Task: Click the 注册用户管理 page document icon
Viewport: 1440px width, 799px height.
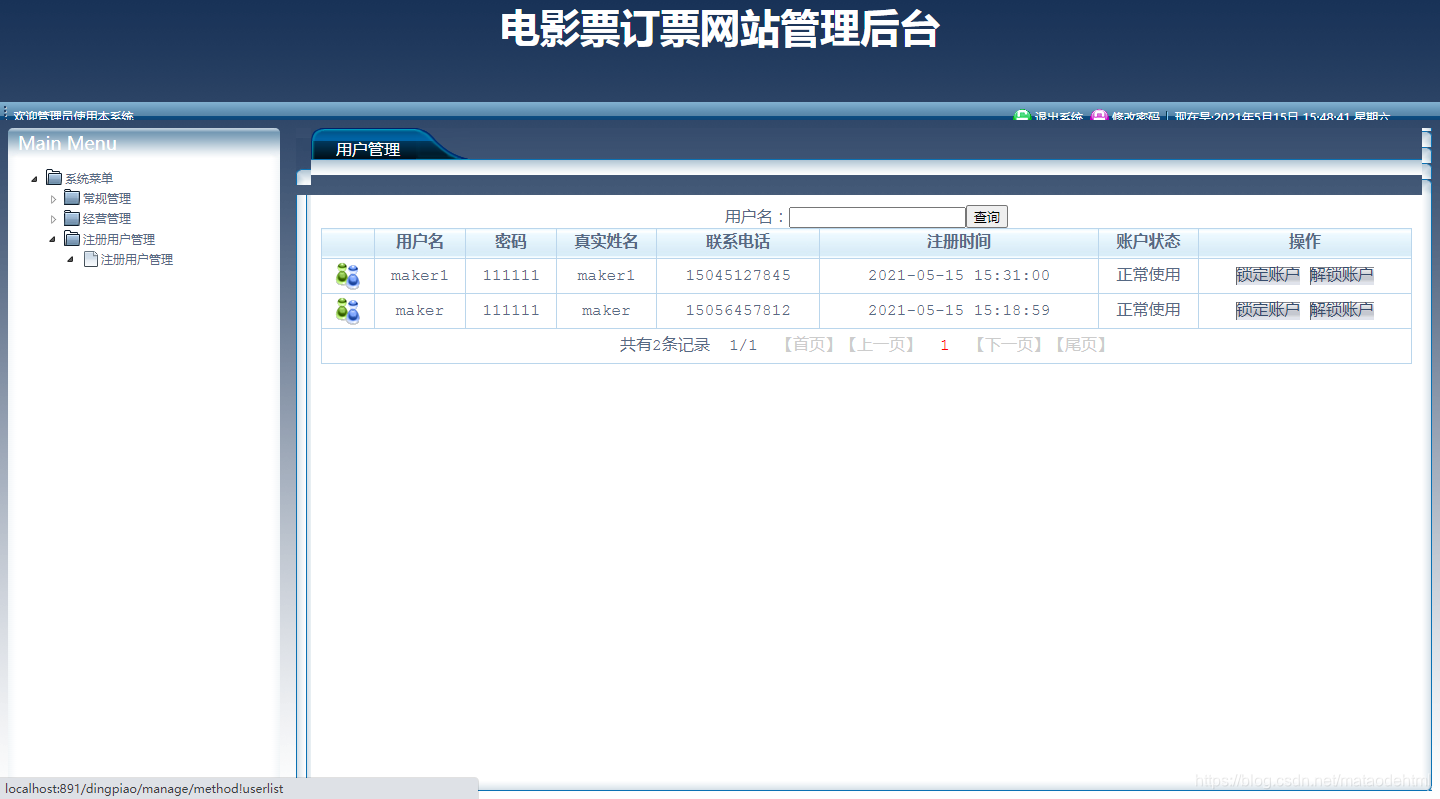Action: pos(90,259)
